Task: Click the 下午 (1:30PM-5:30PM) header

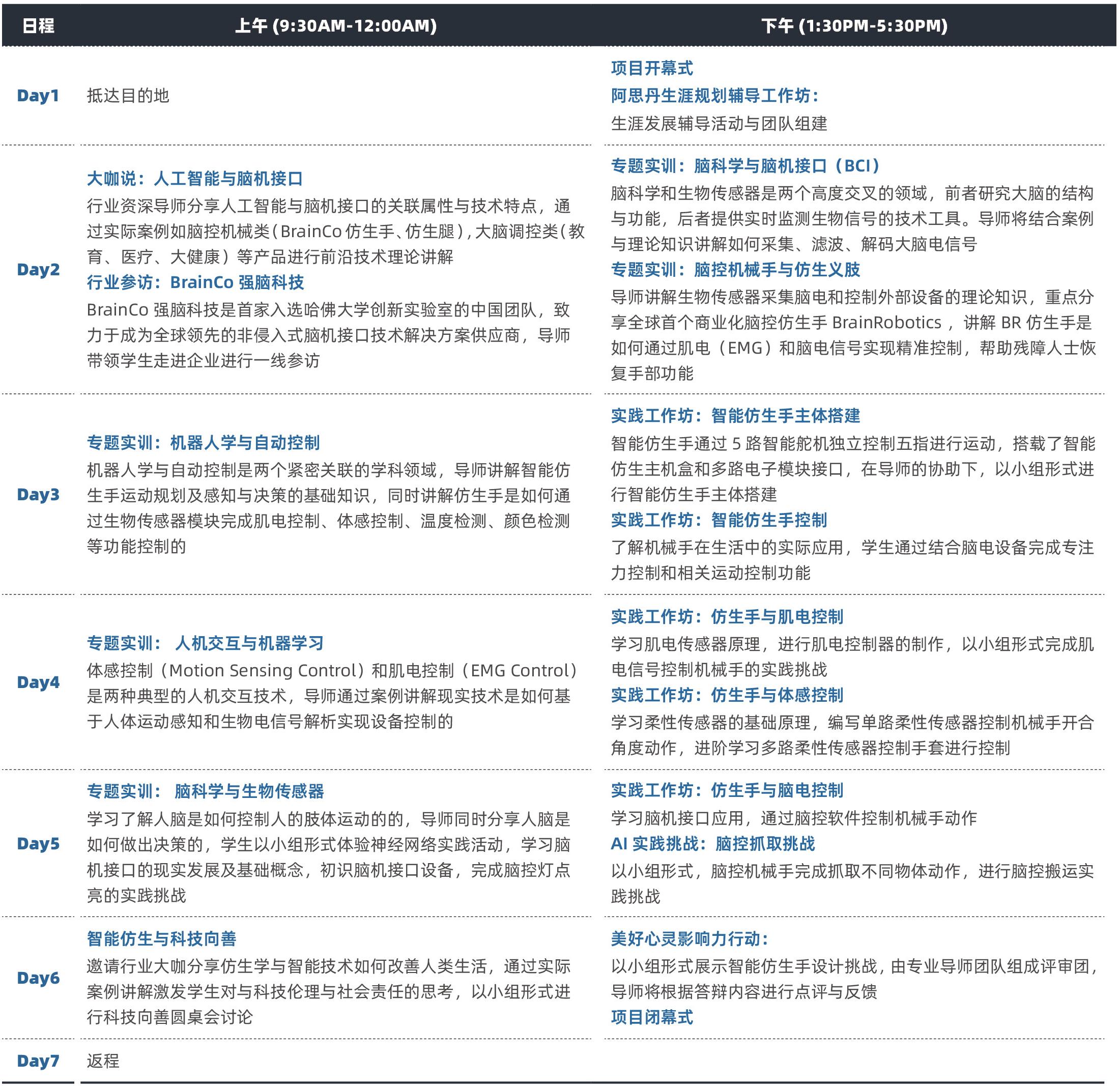Action: click(854, 26)
